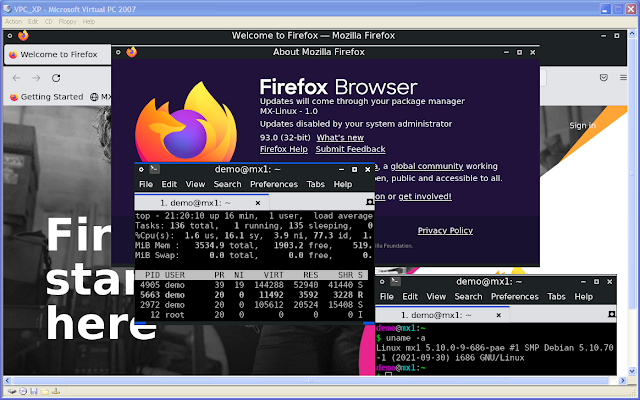Screen dimensions: 640x400
Task: Open View menu in the bottom-right terminal
Action: click(436, 296)
